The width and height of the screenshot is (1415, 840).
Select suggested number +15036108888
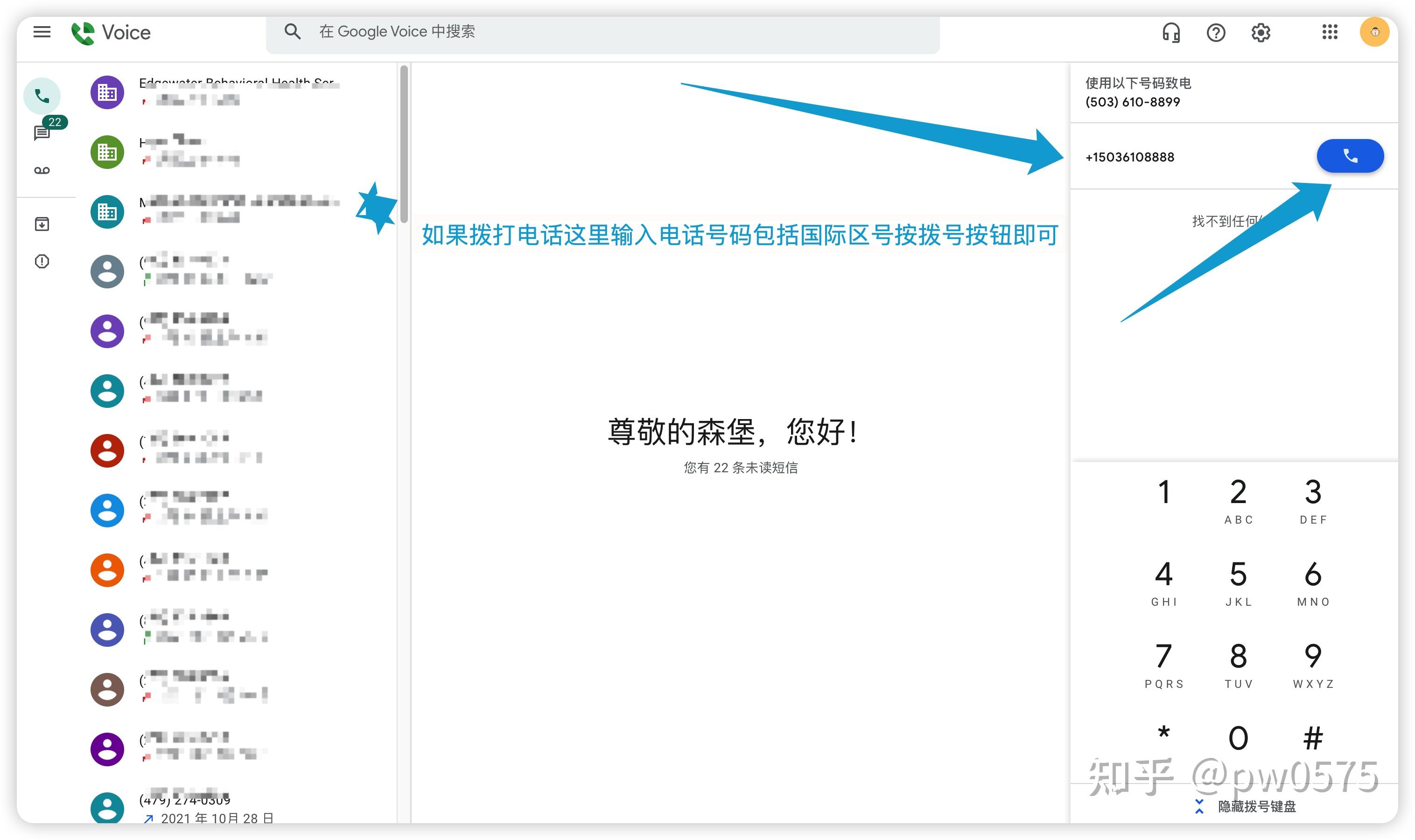click(1130, 157)
